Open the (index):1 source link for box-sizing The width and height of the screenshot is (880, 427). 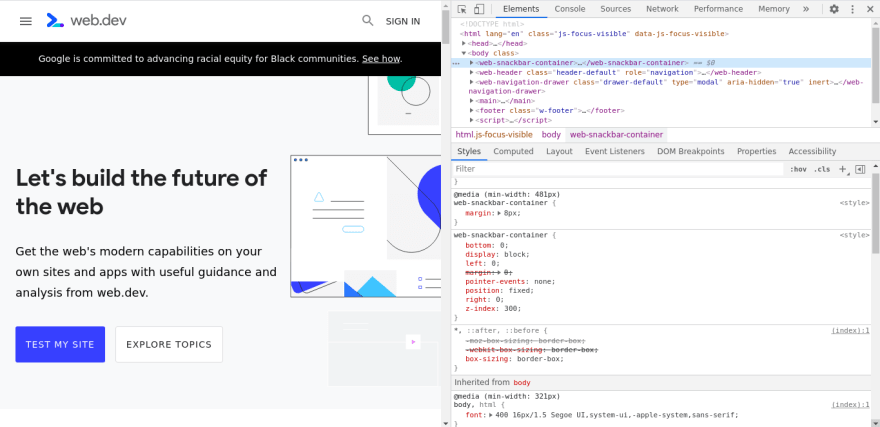[850, 331]
